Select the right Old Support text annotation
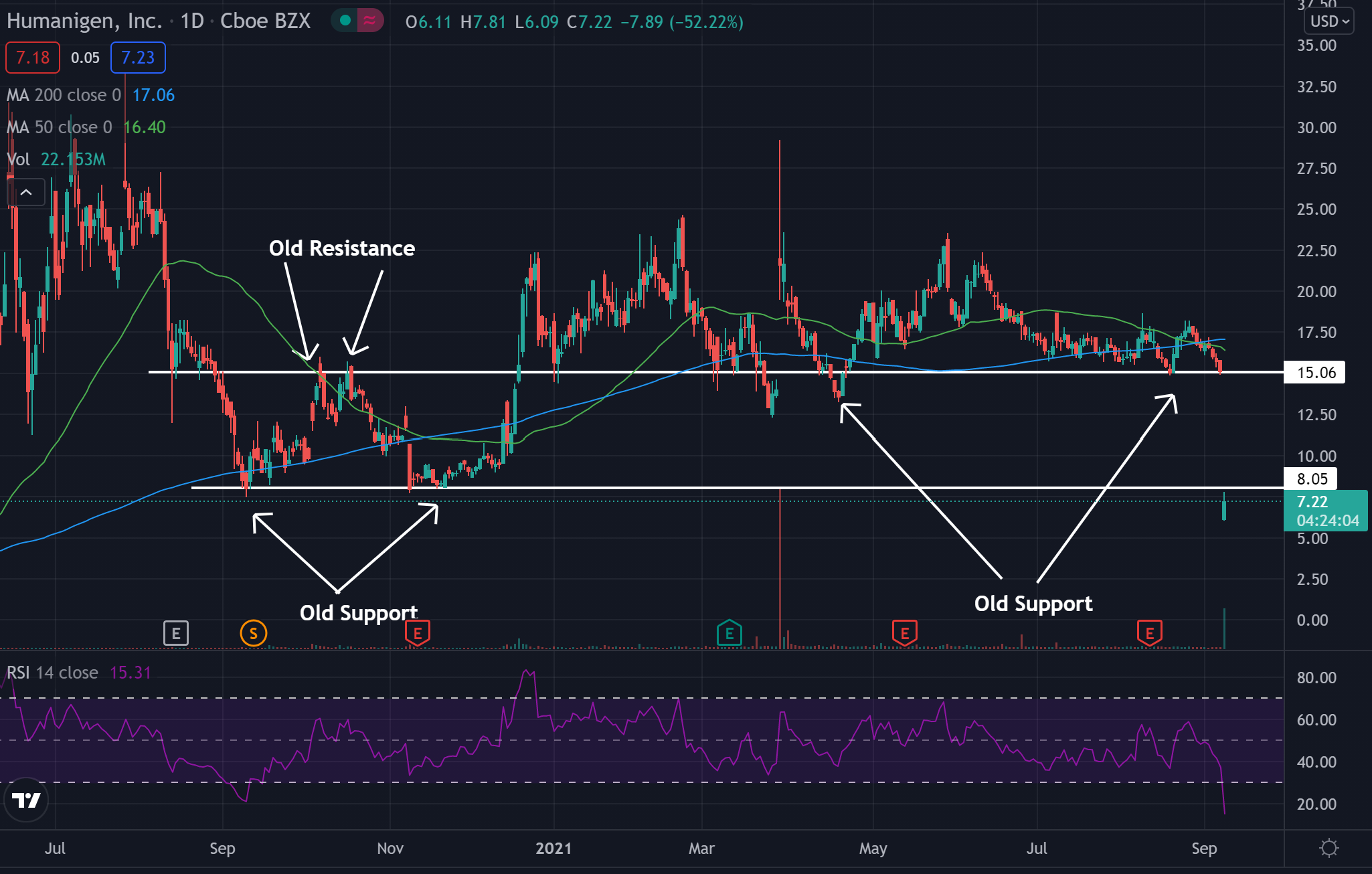The image size is (1372, 874). pyautogui.click(x=1033, y=604)
